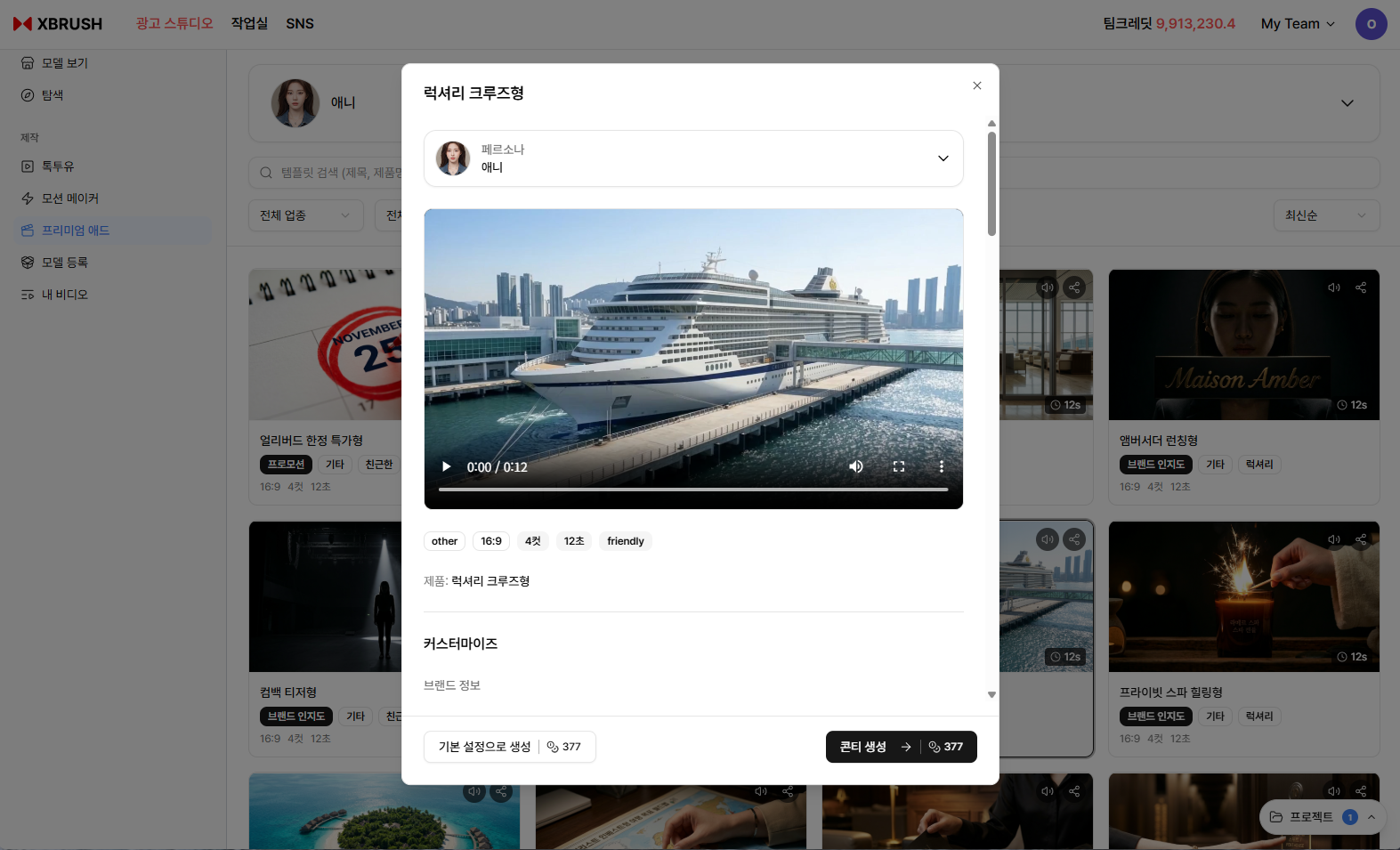Viewport: 1400px width, 850px height.
Task: Enter fullscreen mode on the video player
Action: click(x=899, y=467)
